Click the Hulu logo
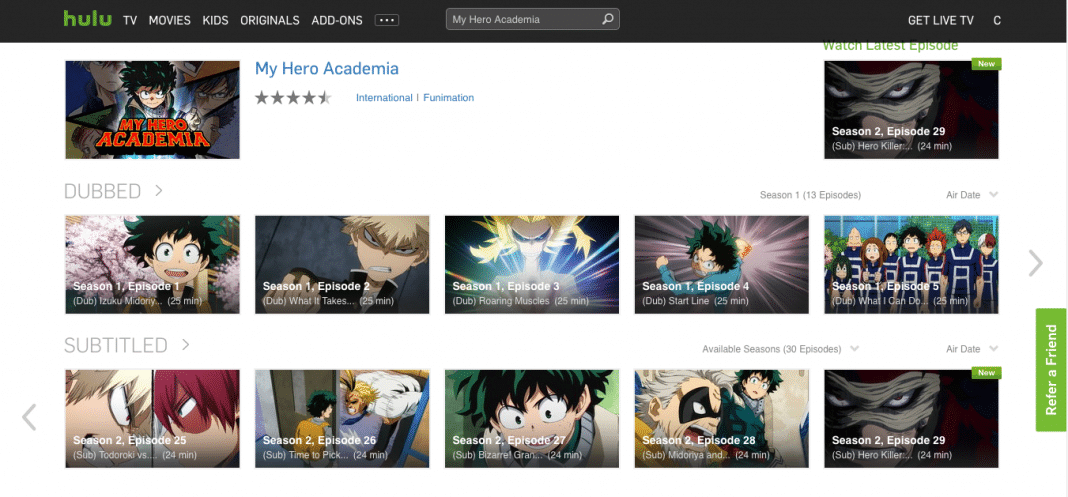Screen dimensions: 1068x497 click(x=87, y=19)
